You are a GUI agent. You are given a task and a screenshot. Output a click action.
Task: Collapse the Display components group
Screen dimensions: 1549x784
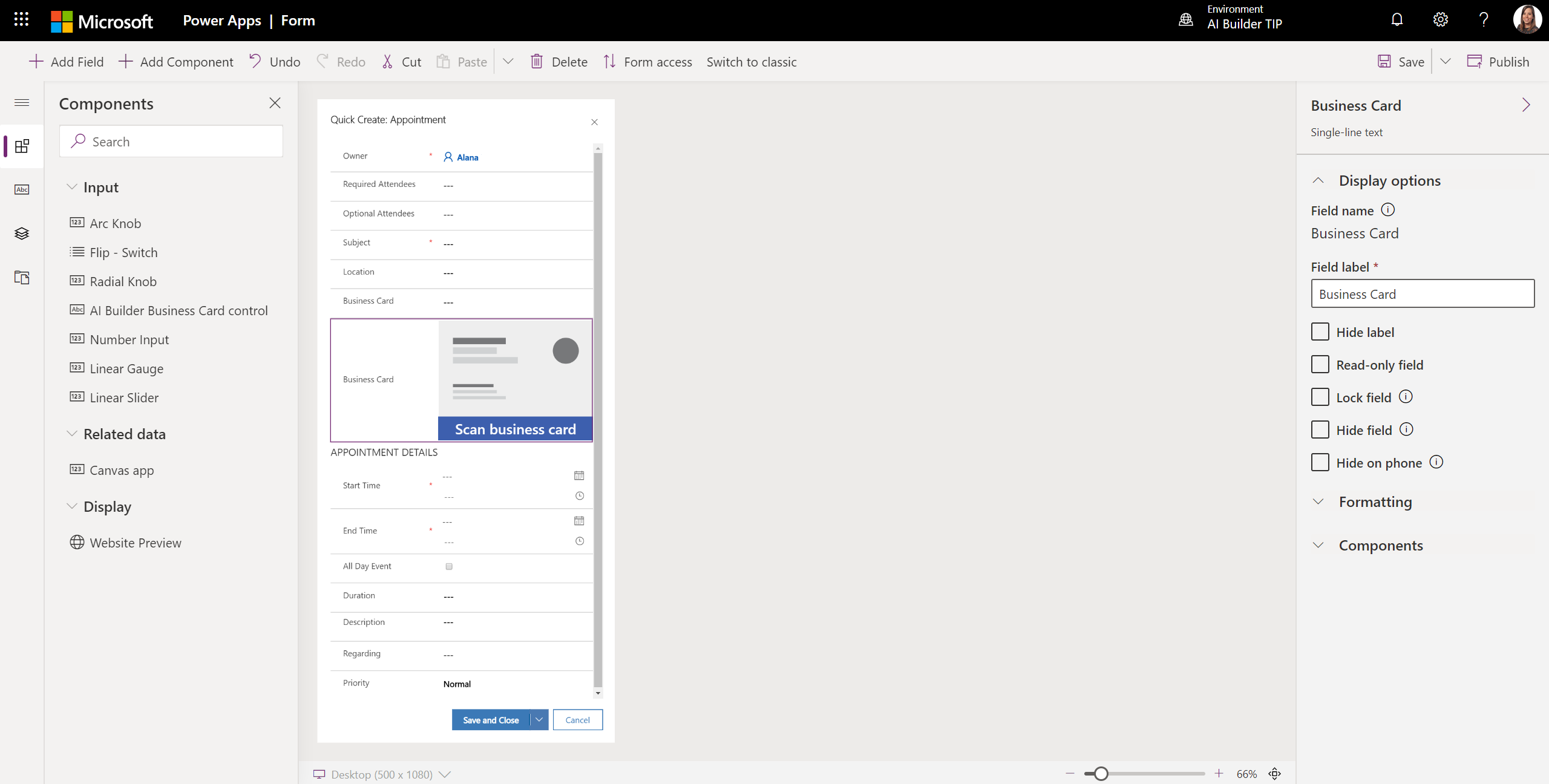coord(72,506)
